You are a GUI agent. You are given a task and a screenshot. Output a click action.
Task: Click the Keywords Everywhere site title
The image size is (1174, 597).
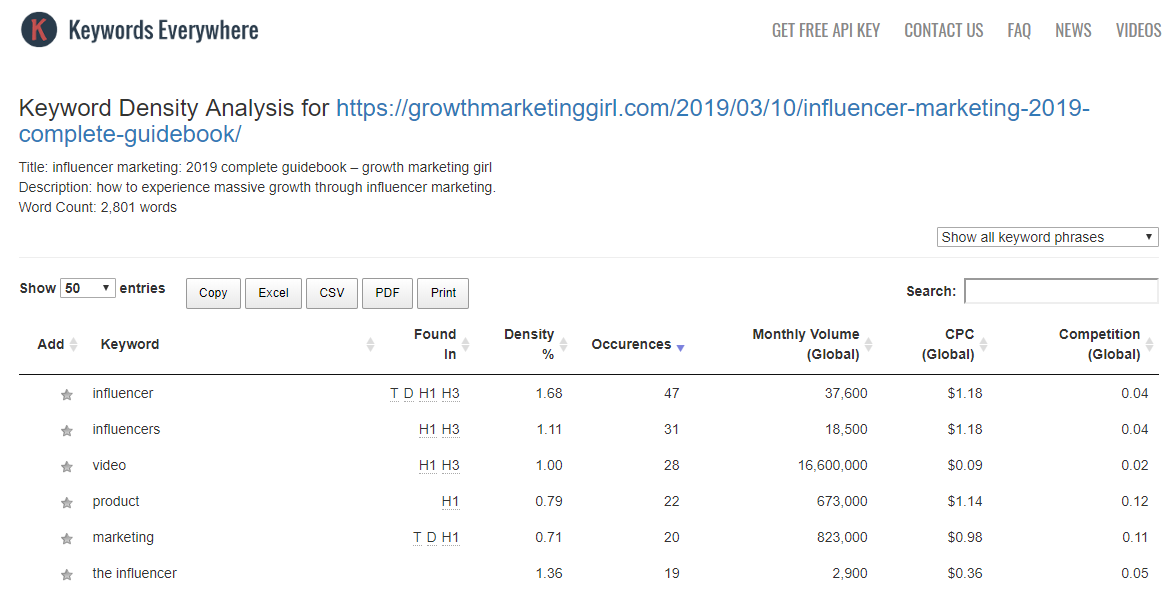pos(163,30)
